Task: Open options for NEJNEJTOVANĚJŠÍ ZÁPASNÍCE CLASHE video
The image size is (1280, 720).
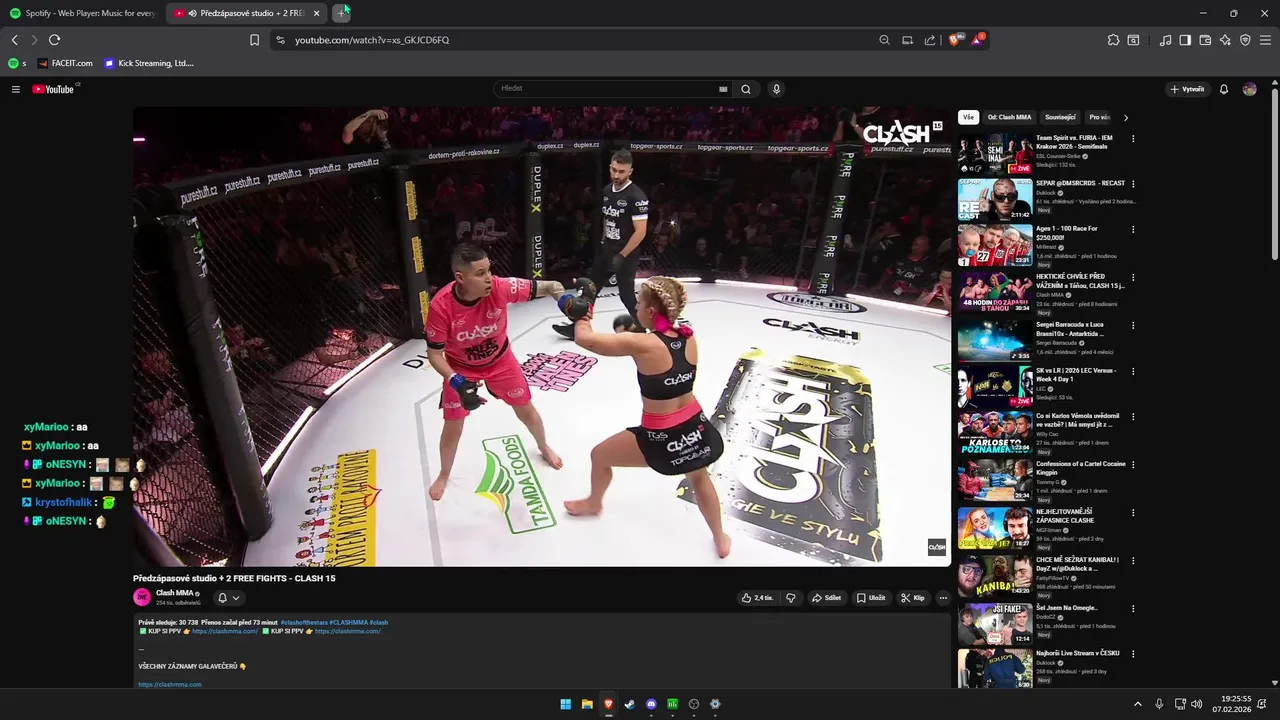Action: tap(1133, 513)
